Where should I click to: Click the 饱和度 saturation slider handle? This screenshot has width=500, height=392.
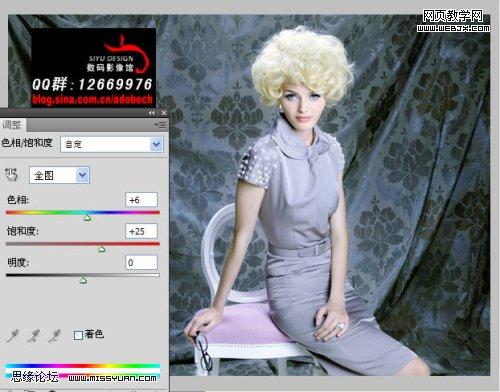(102, 249)
